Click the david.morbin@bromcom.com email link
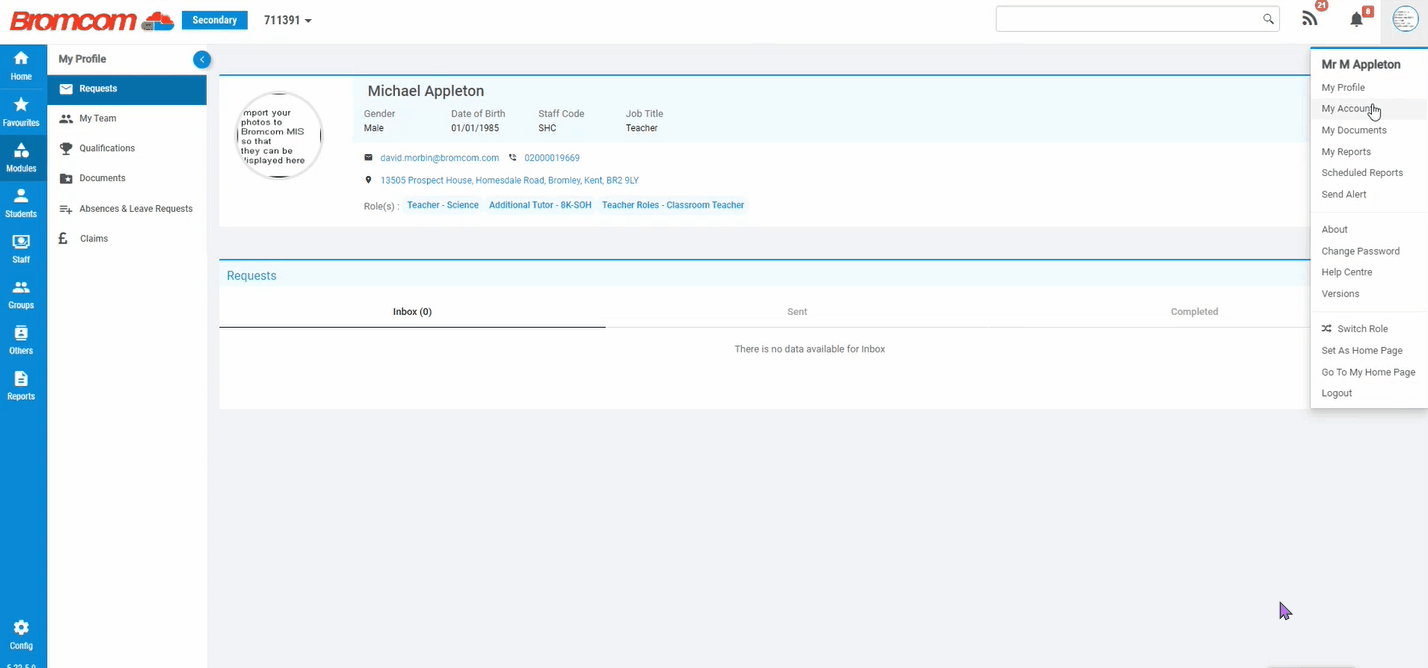This screenshot has width=1428, height=668. point(439,158)
